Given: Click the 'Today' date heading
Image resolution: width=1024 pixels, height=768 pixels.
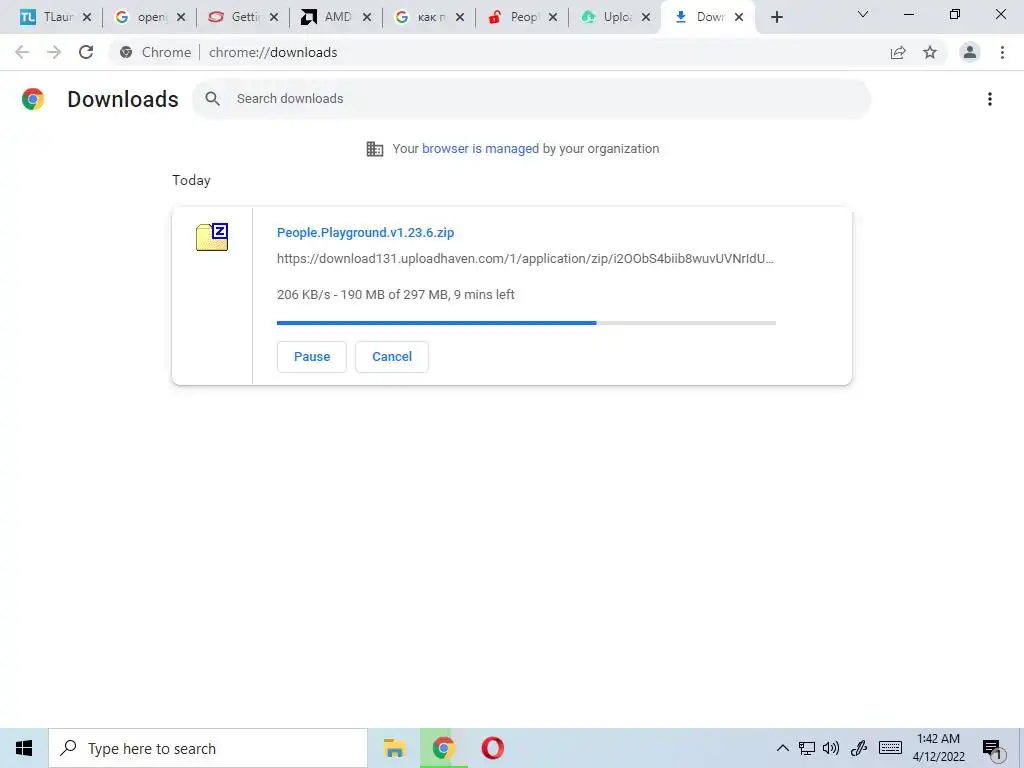Looking at the screenshot, I should 191,180.
